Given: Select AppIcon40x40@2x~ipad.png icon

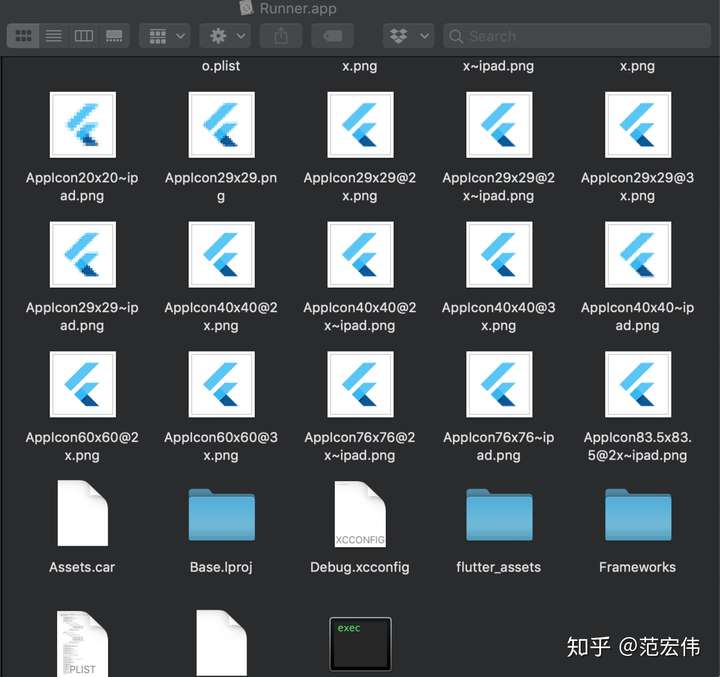Looking at the screenshot, I should (360, 254).
